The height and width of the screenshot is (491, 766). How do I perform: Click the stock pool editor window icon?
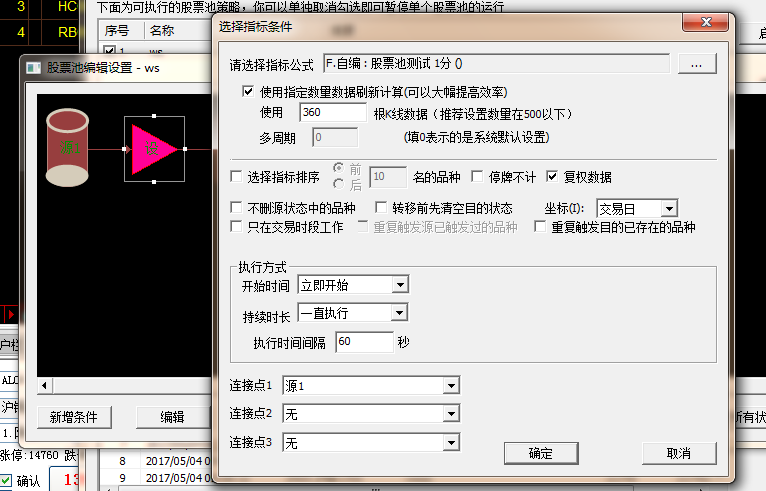click(33, 67)
